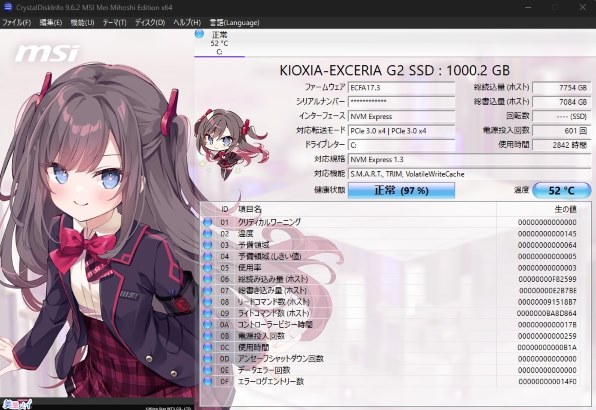Select raw value 0000000000000064
The width and height of the screenshot is (596, 410).
pyautogui.click(x=547, y=245)
